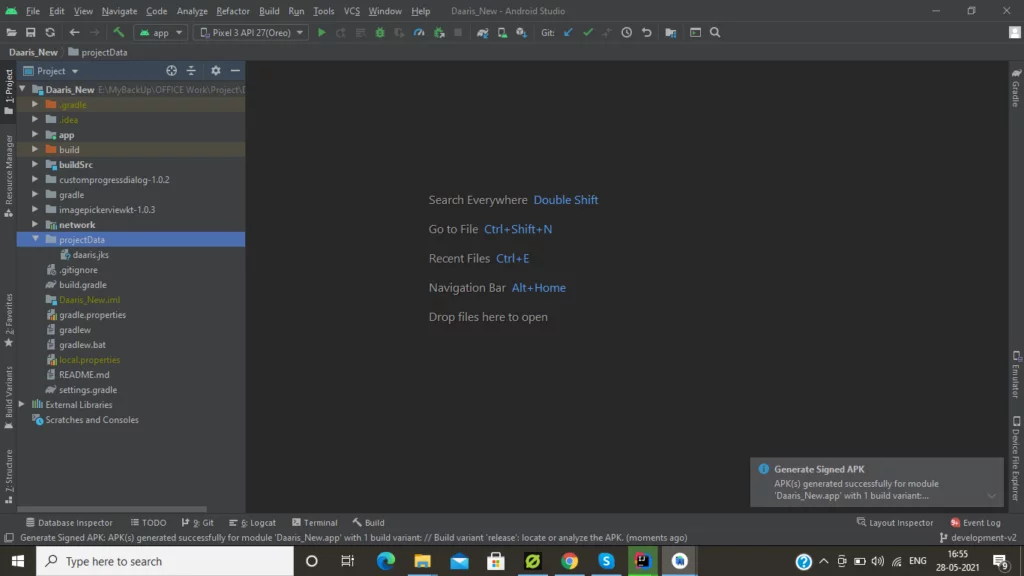Open the Refactor menu

(233, 11)
